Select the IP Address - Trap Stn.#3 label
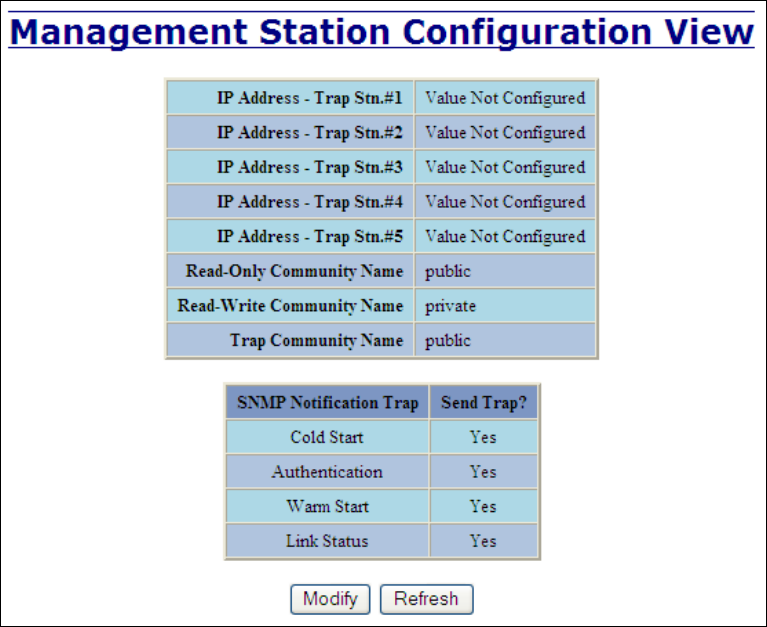767x627 pixels. click(310, 167)
